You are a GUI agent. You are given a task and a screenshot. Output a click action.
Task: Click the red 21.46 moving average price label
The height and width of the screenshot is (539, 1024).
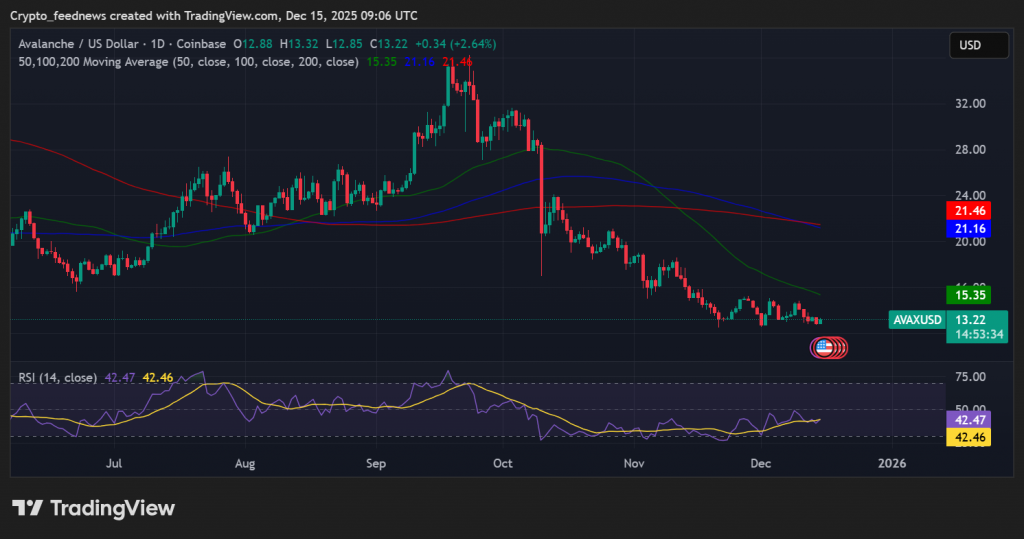point(968,211)
